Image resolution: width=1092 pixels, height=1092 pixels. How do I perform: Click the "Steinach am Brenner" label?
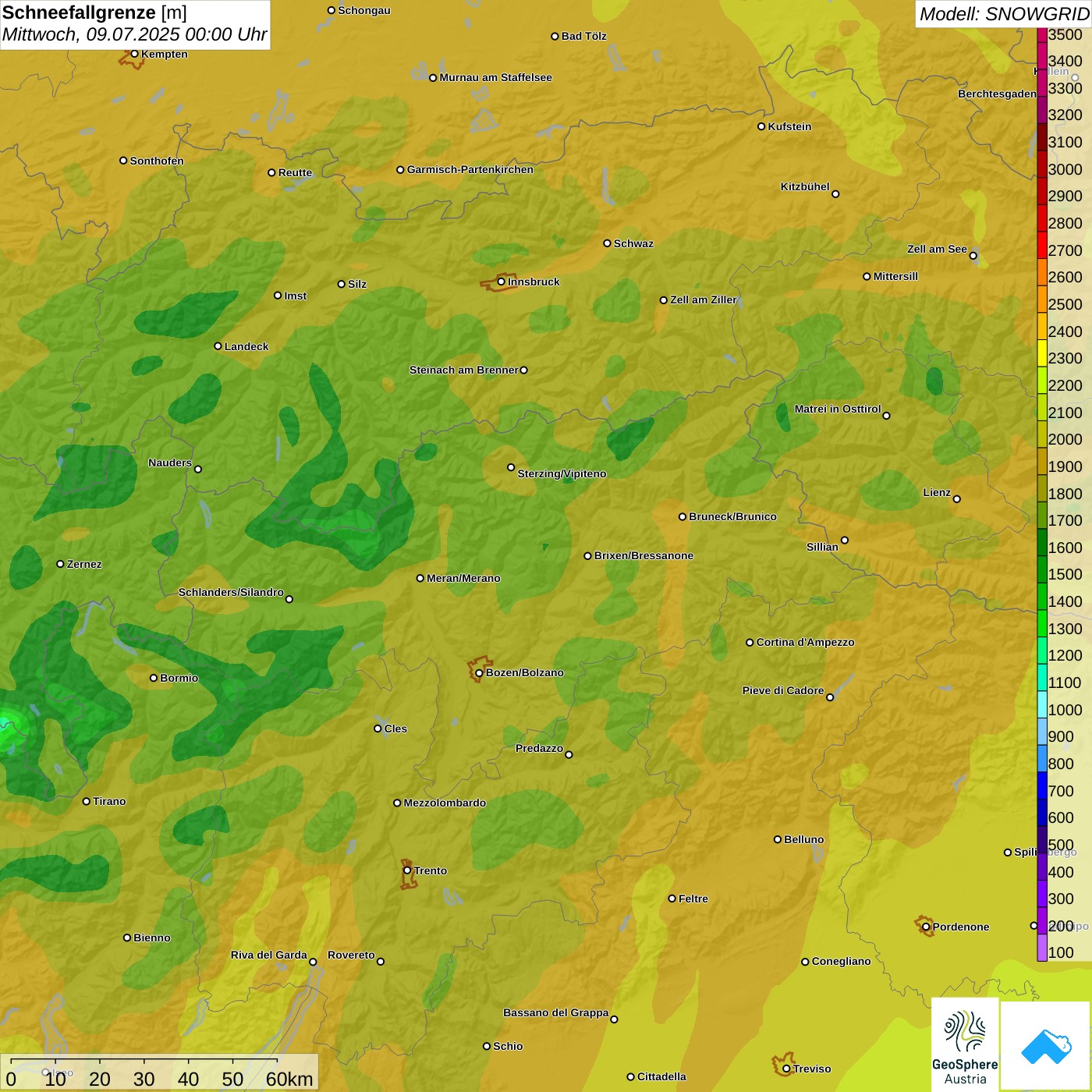[463, 370]
